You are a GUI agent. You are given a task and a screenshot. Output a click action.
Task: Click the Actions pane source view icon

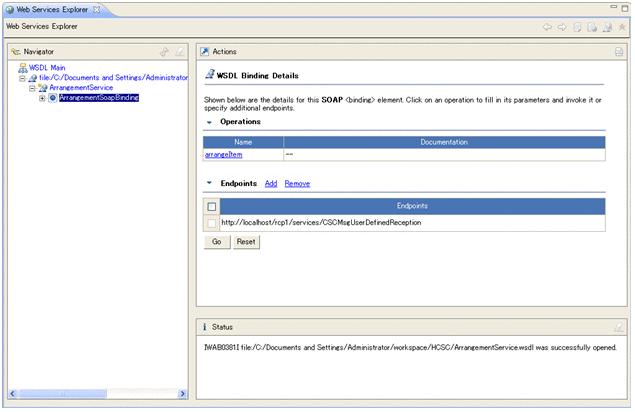point(619,51)
